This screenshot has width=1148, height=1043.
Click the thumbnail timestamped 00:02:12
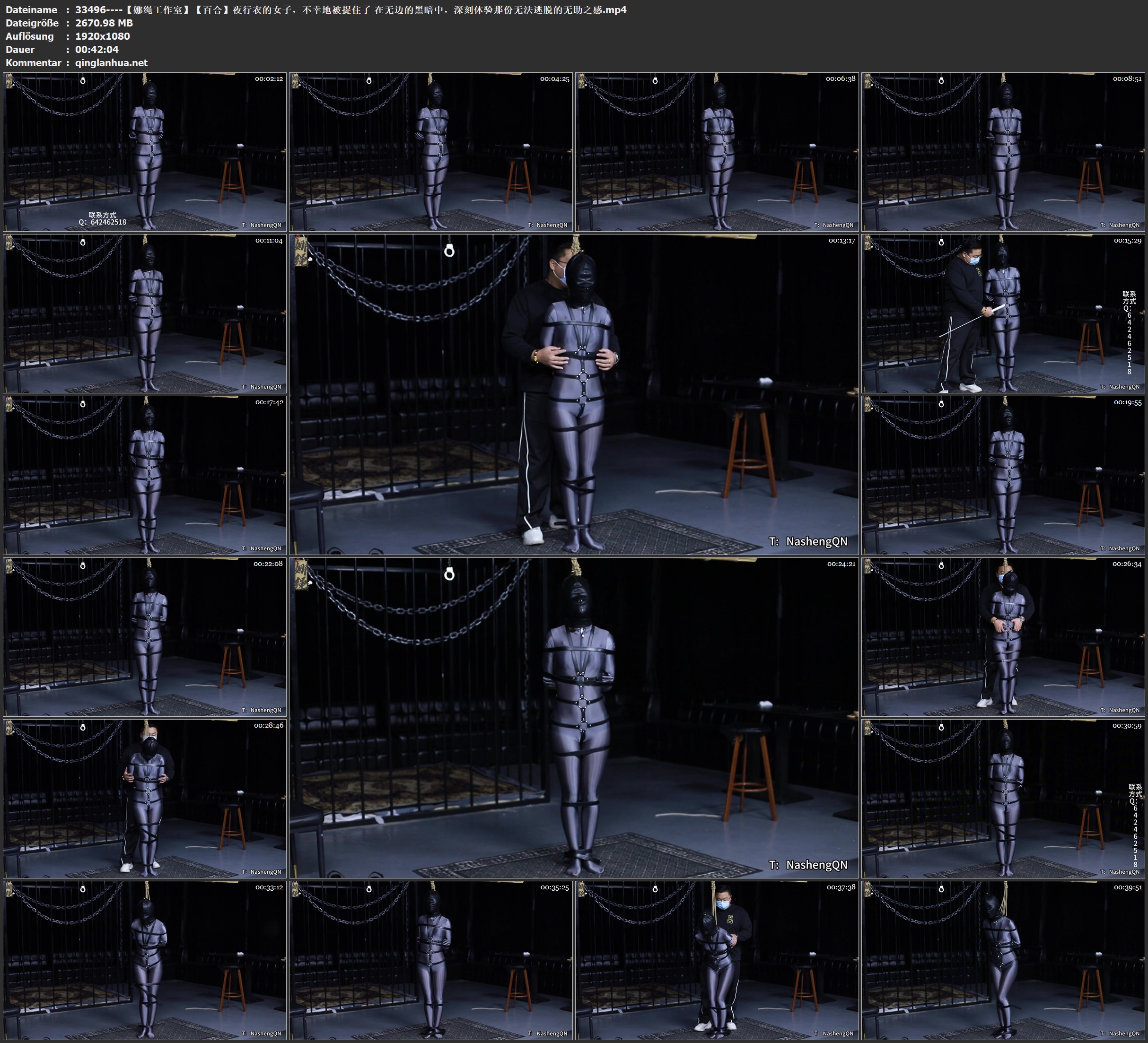[x=145, y=152]
